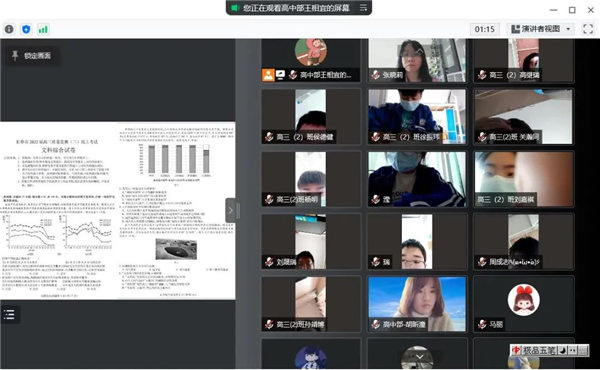Click the 01:15 meeting timer

[x=484, y=29]
